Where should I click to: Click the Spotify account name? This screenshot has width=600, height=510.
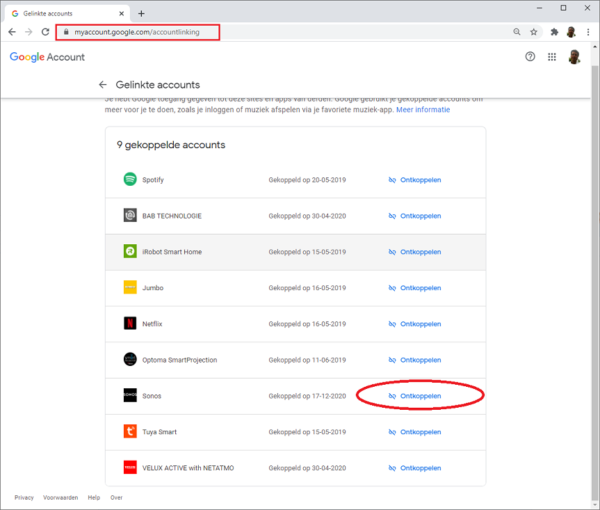(x=153, y=180)
